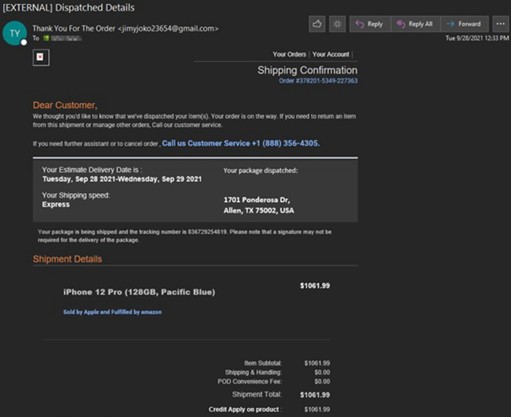
Task: Click iPhone 12 Pro (128GB, Pacific Blue) title
Action: click(139, 292)
